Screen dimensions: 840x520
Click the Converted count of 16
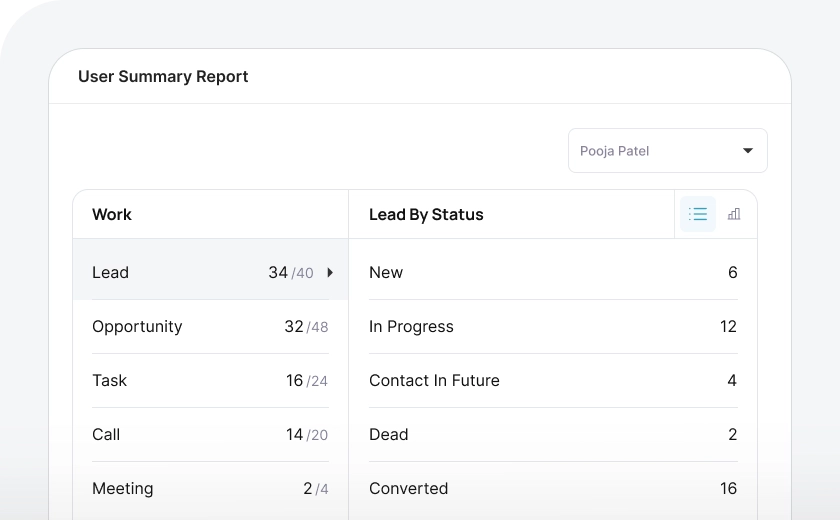[x=728, y=488]
